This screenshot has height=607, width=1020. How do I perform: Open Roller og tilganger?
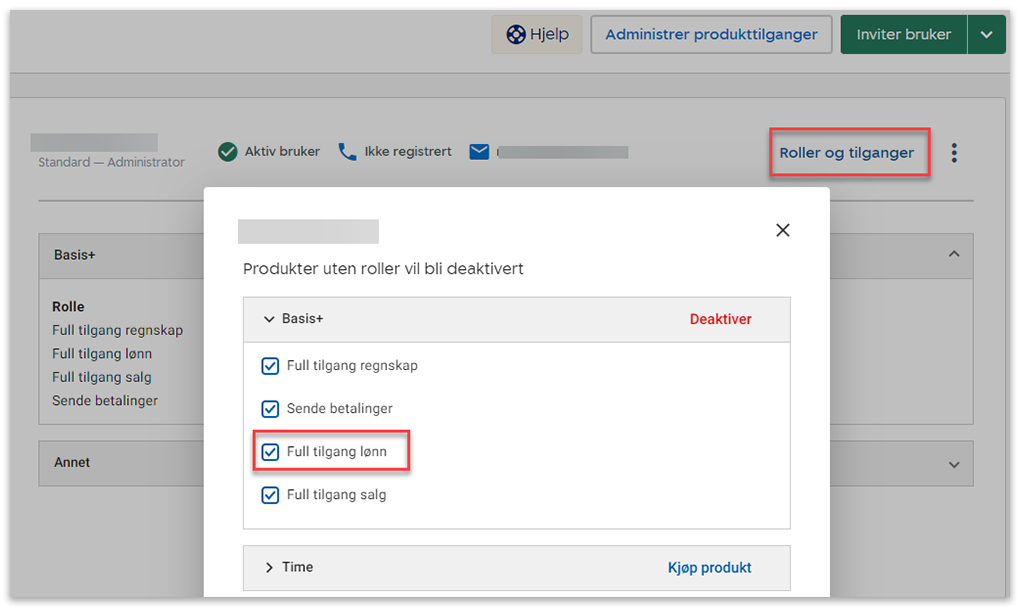click(x=847, y=153)
